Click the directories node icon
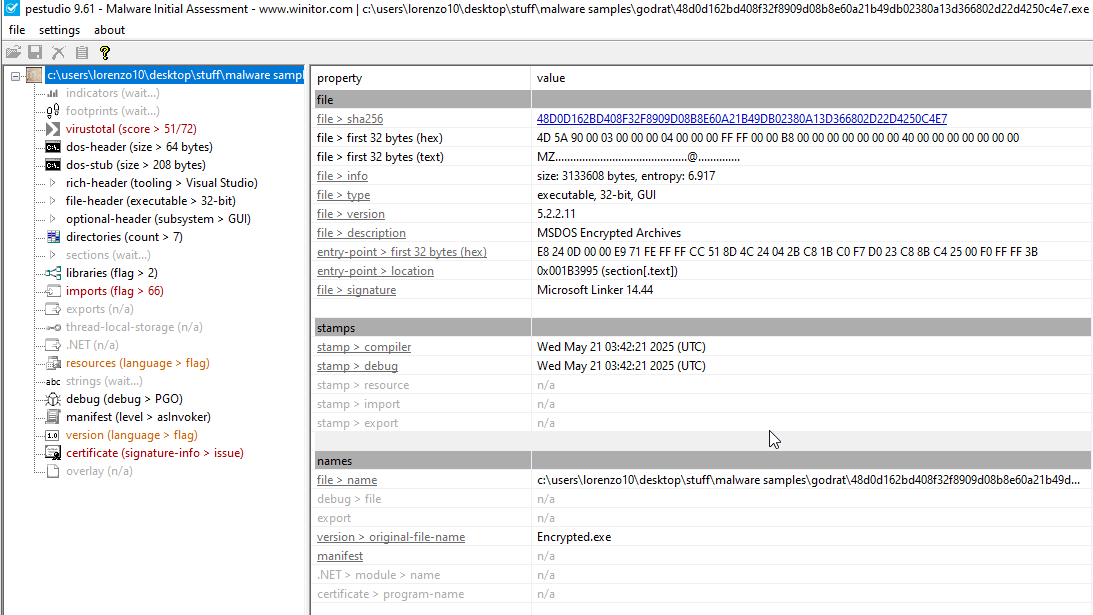The height and width of the screenshot is (615, 1093). (53, 237)
